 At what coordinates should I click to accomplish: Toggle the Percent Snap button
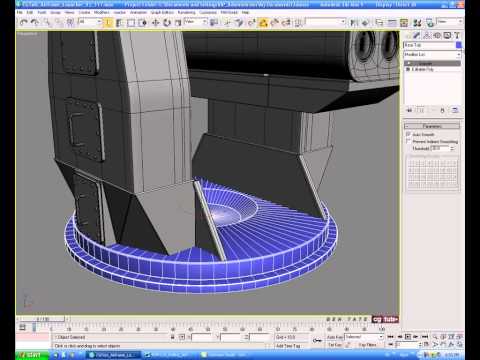(275, 23)
